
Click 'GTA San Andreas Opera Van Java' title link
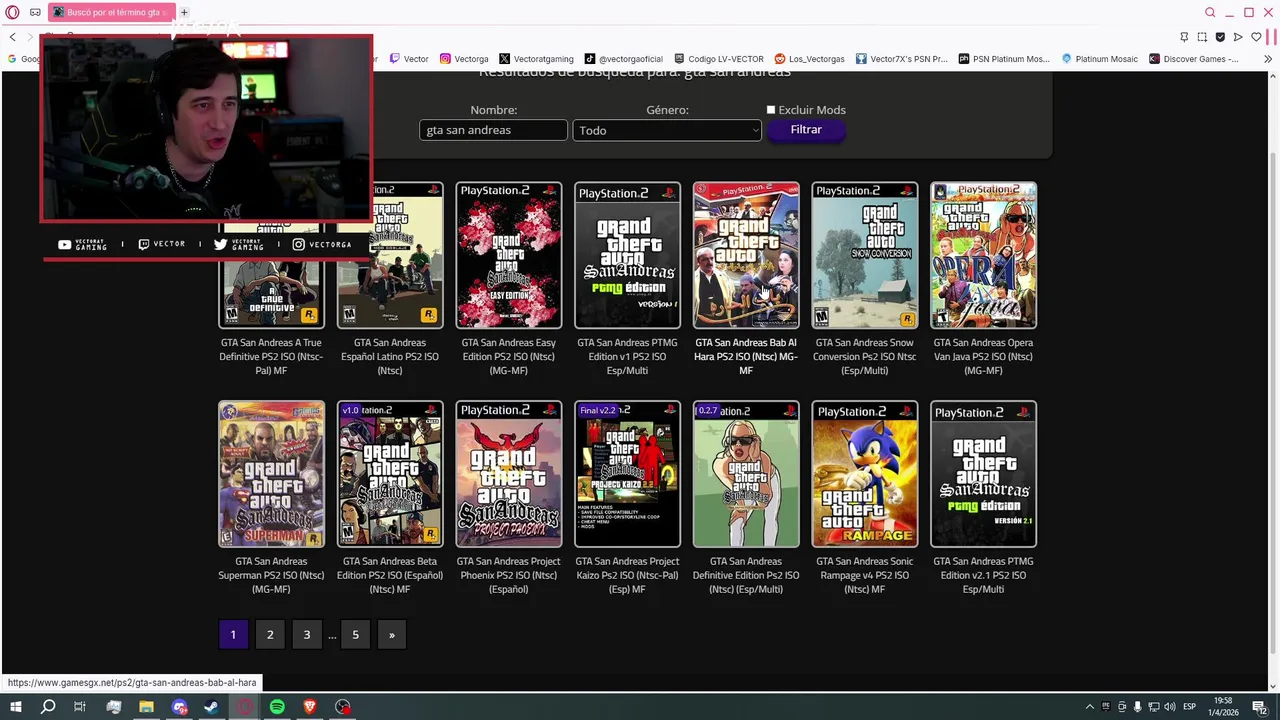point(984,356)
